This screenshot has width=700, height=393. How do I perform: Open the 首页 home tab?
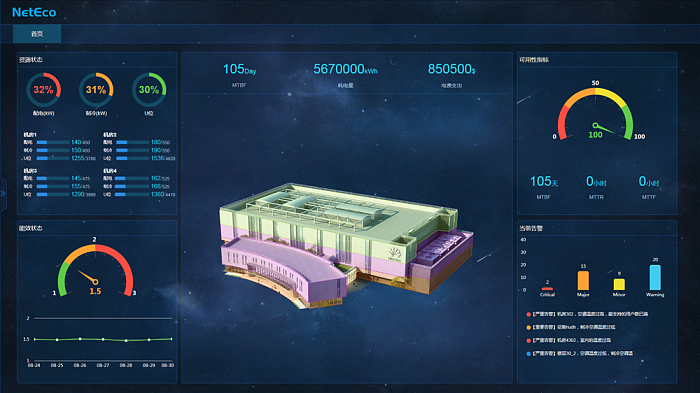pyautogui.click(x=37, y=34)
